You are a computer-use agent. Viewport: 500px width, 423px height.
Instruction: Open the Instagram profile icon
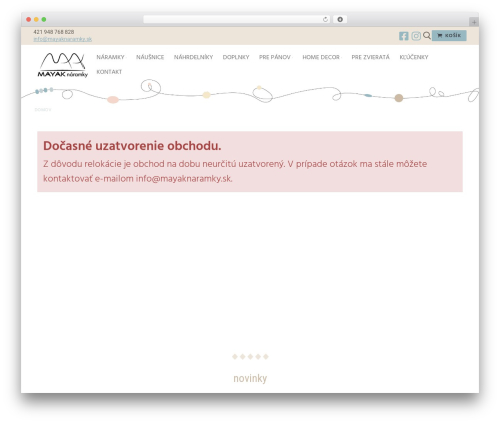click(x=416, y=36)
